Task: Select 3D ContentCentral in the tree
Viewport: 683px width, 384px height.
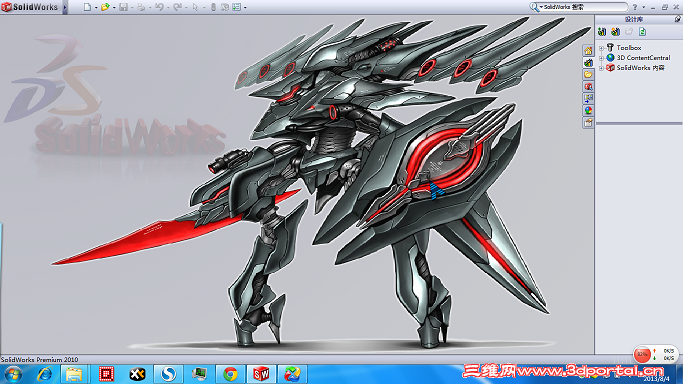Action: click(643, 57)
